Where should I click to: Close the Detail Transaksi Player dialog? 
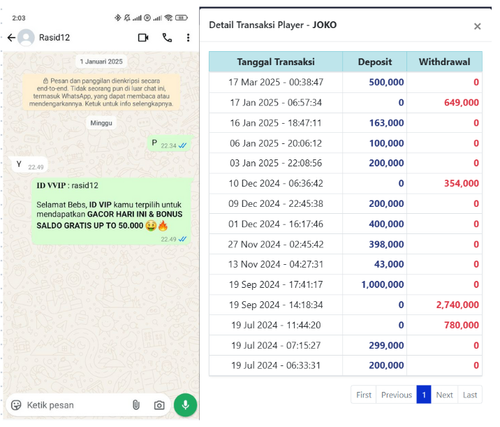coord(477,26)
